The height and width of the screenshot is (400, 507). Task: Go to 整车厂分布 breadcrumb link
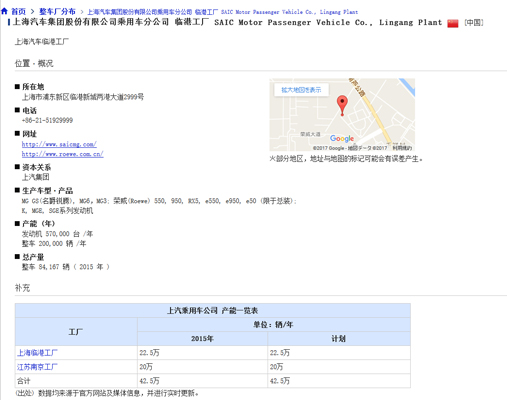[x=57, y=12]
